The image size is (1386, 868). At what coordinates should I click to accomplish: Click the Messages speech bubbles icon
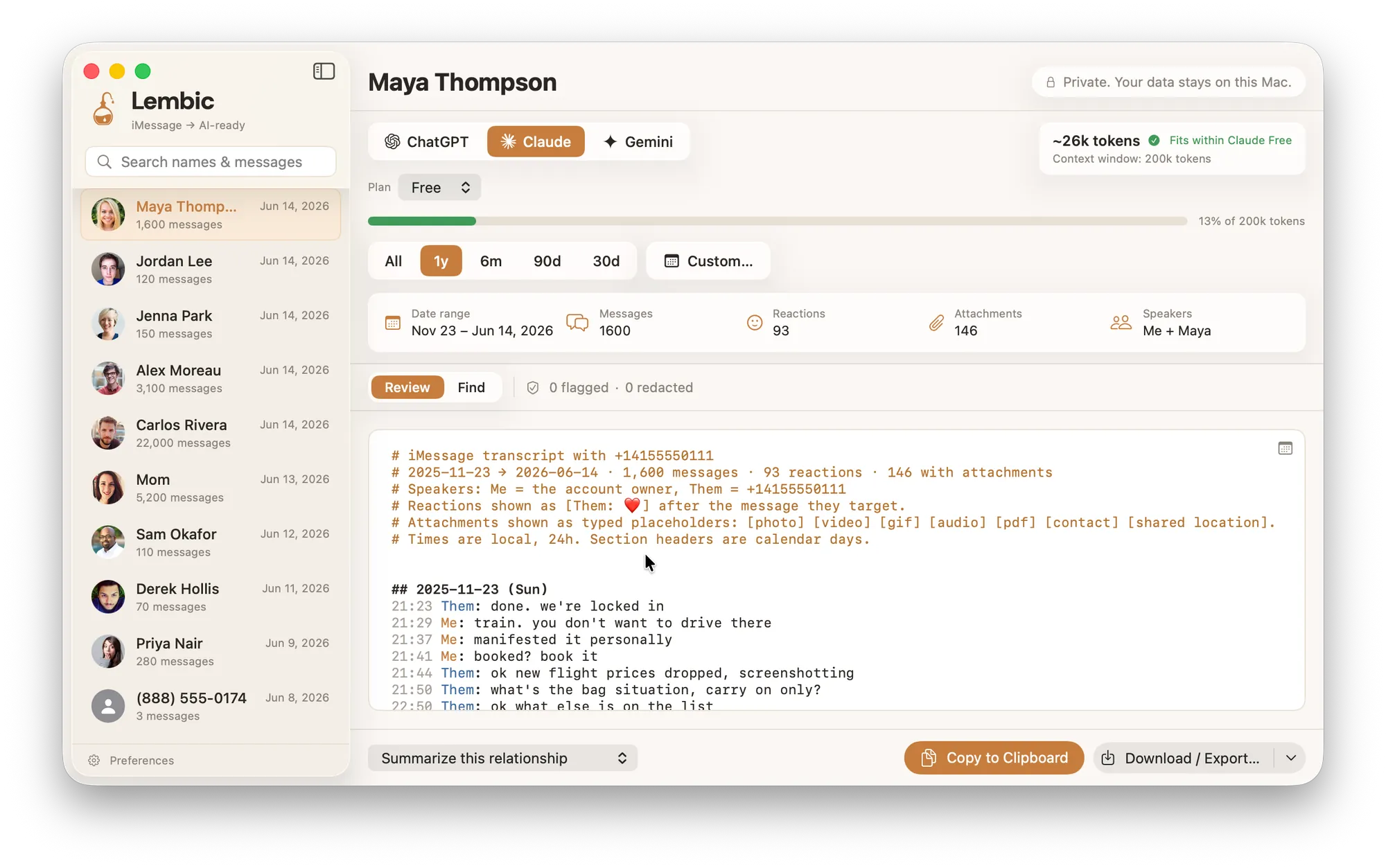click(577, 323)
